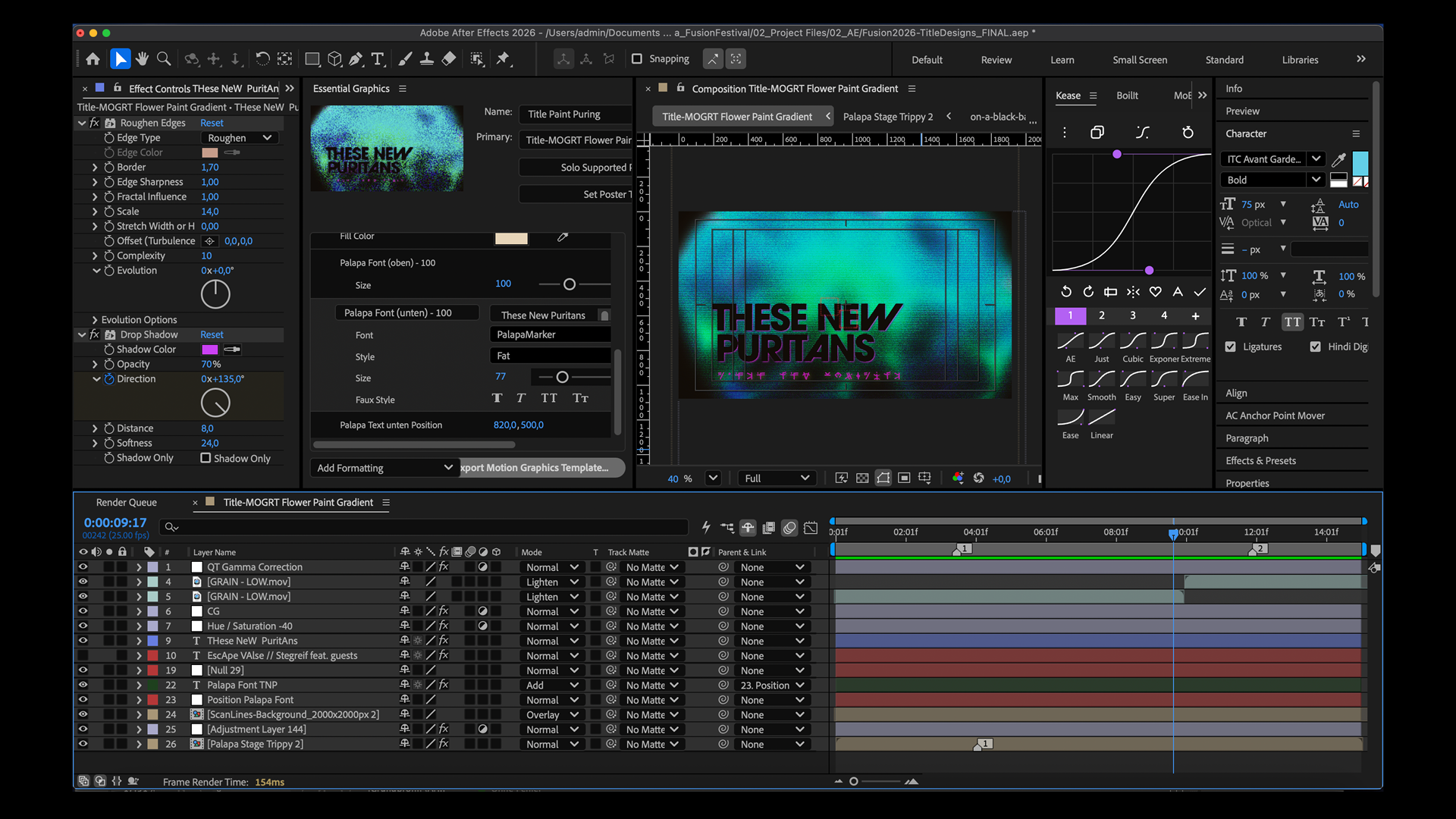Screen dimensions: 1456x819
Task: Open the Effects & Presets panel
Action: pos(1260,461)
